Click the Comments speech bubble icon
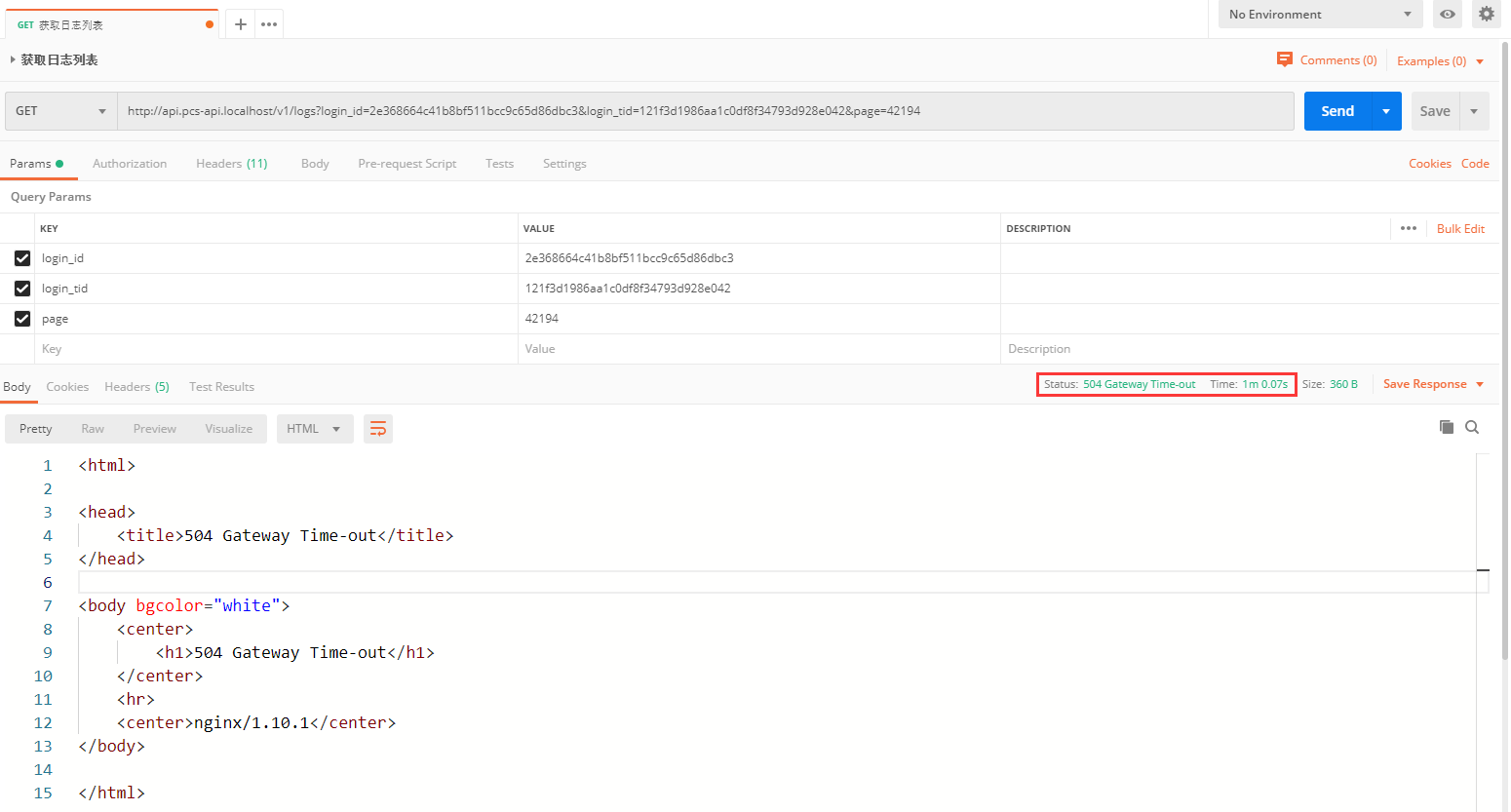Image resolution: width=1511 pixels, height=812 pixels. pos(1285,59)
